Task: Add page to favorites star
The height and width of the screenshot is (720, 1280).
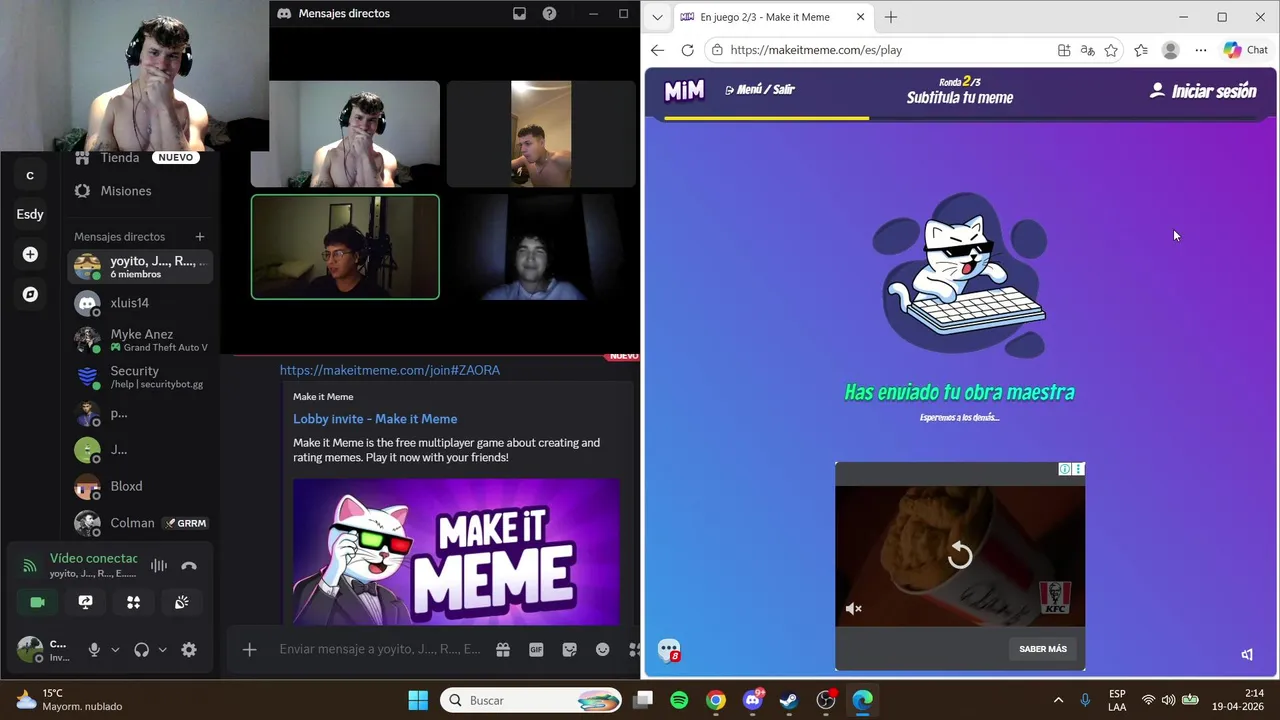Action: point(1111,50)
